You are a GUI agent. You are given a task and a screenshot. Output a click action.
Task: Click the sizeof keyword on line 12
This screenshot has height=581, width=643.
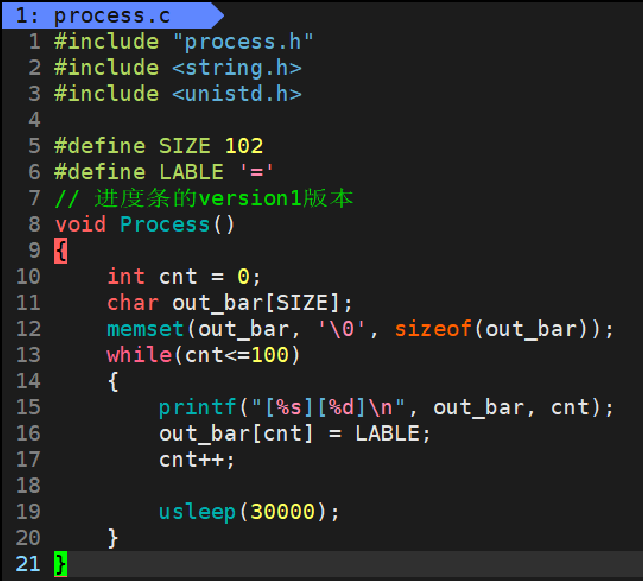433,329
